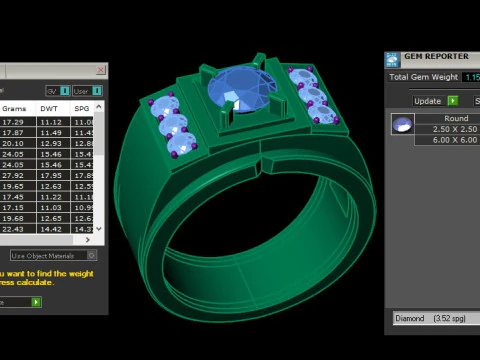Click the 12.65 DWT cell
Image resolution: width=480 pixels, height=360 pixels.
tap(53, 218)
